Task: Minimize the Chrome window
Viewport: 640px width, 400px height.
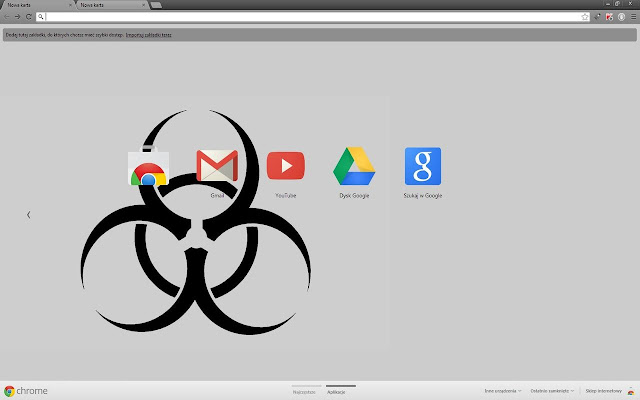Action: click(608, 4)
